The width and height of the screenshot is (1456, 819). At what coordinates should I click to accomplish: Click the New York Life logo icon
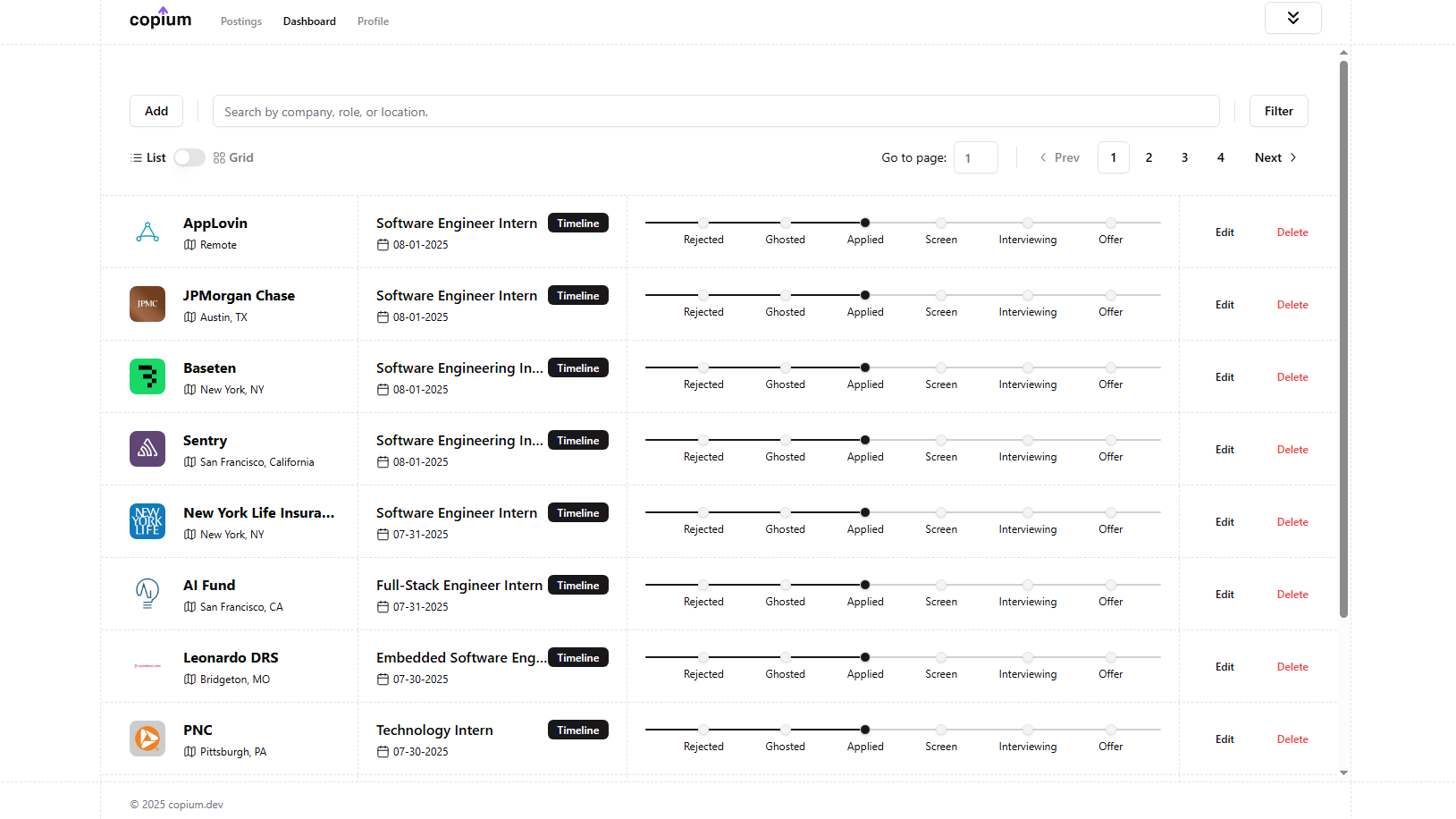click(x=147, y=521)
